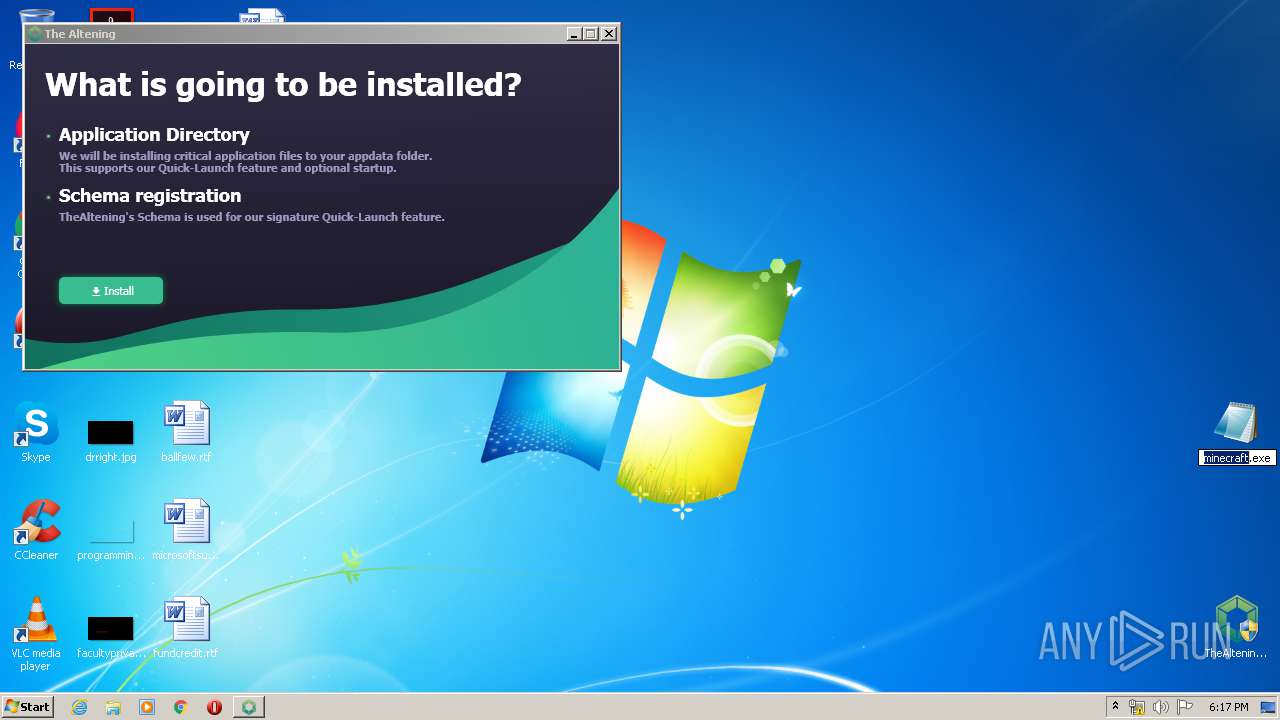Click the green Install button
1280x720 pixels.
(x=111, y=291)
